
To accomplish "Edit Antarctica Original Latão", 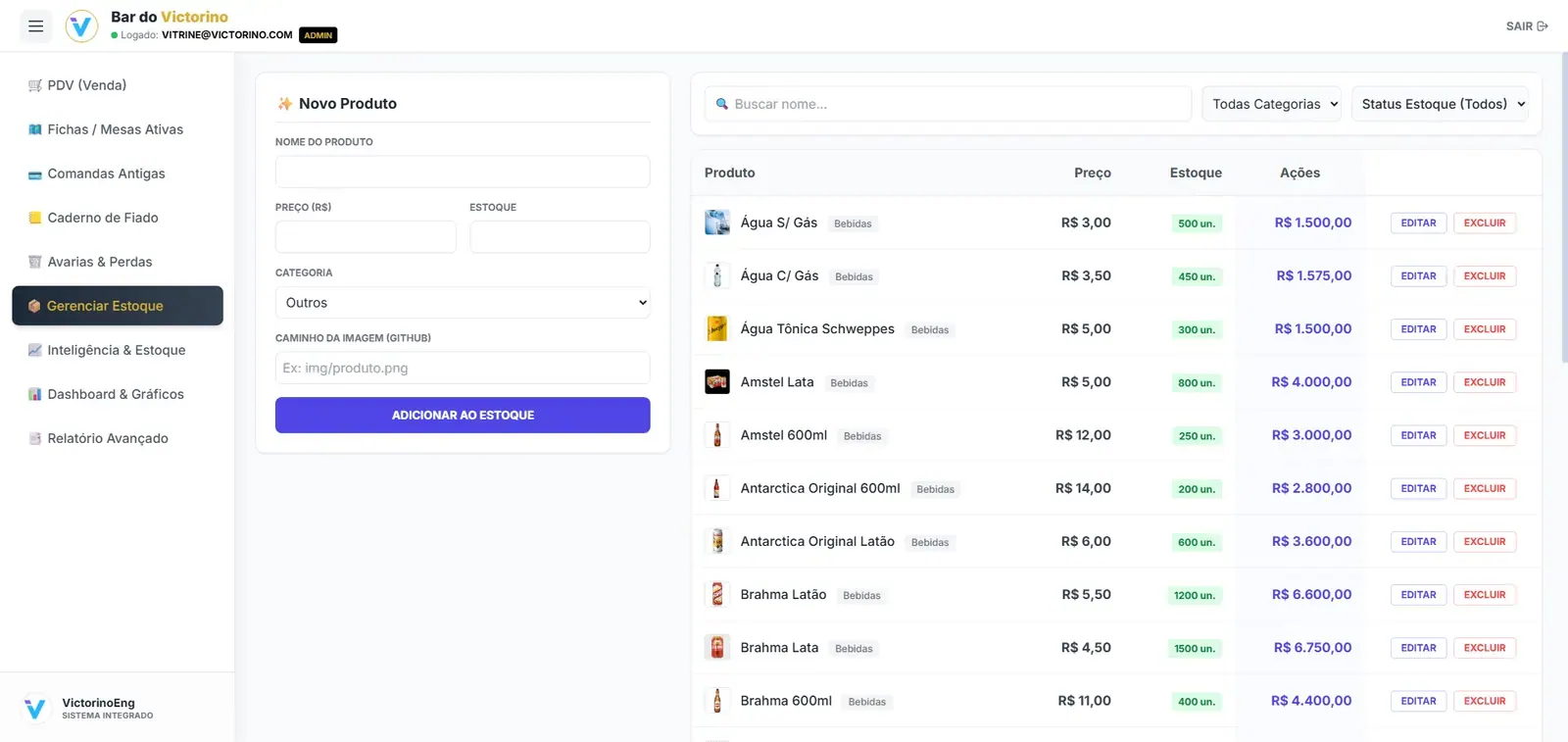I will tap(1418, 541).
